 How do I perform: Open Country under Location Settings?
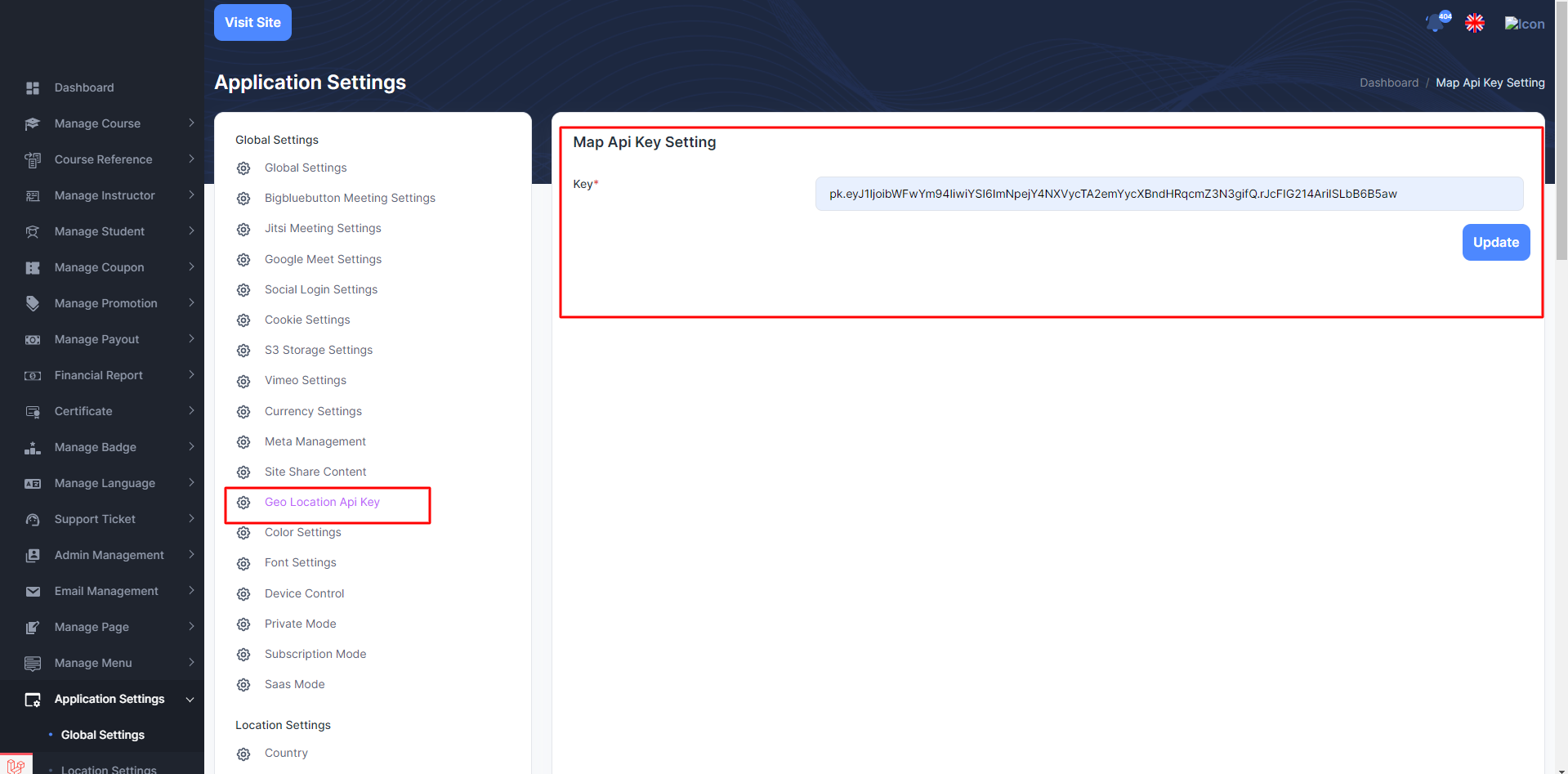286,753
